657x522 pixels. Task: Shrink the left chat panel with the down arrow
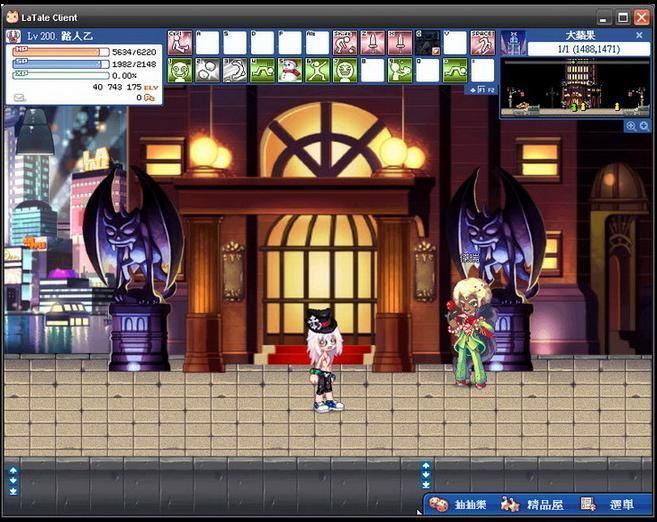(x=13, y=481)
